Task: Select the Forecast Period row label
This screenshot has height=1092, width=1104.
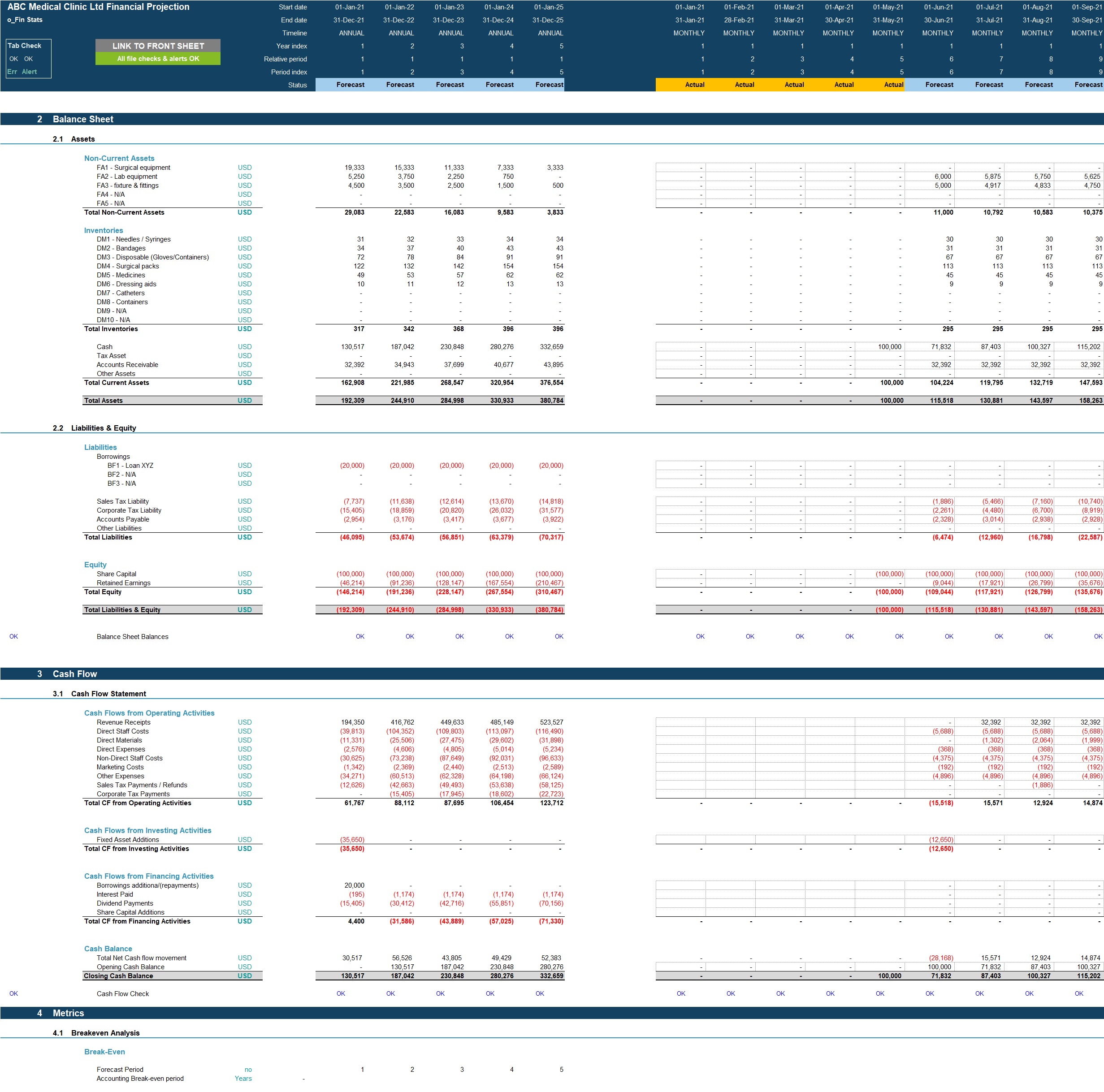Action: pyautogui.click(x=119, y=1070)
